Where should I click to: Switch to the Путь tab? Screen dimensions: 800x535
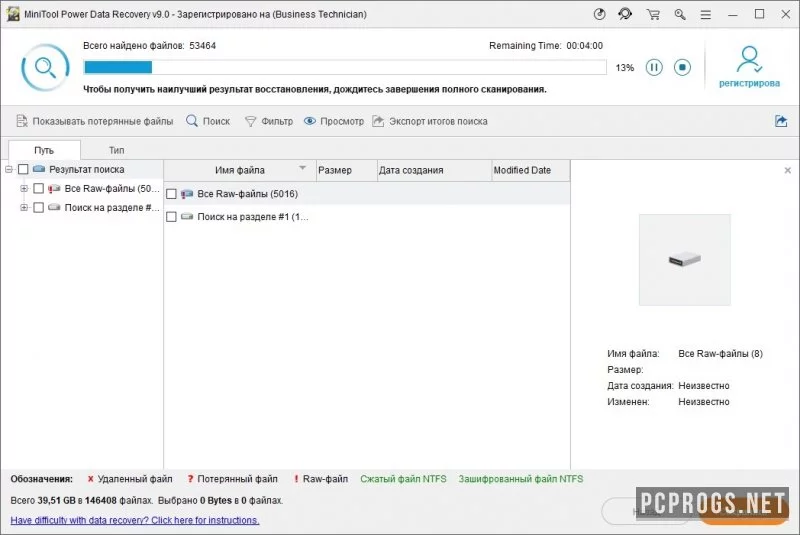[x=44, y=150]
